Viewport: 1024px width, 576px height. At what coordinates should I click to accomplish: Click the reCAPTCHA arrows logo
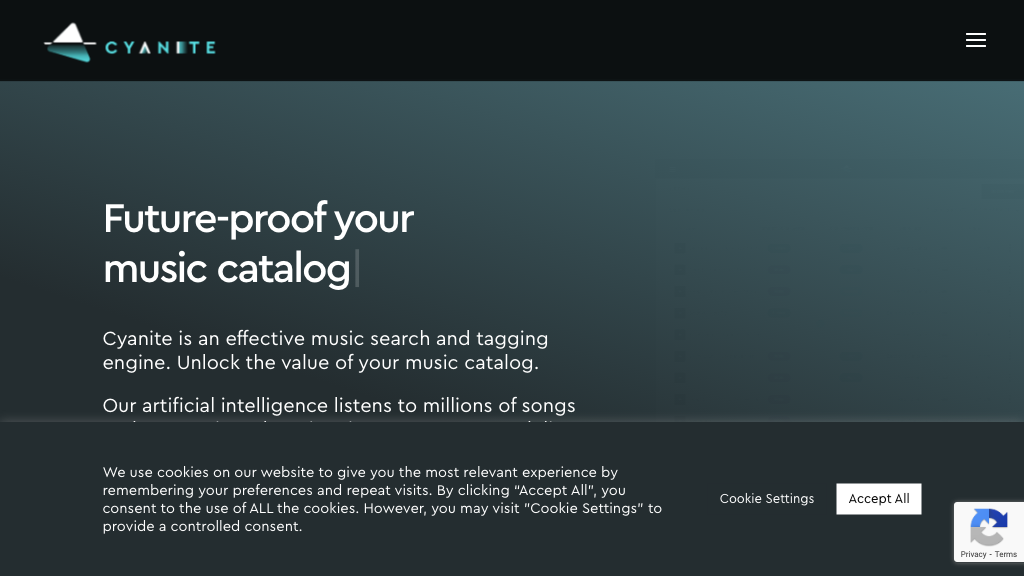point(989,527)
